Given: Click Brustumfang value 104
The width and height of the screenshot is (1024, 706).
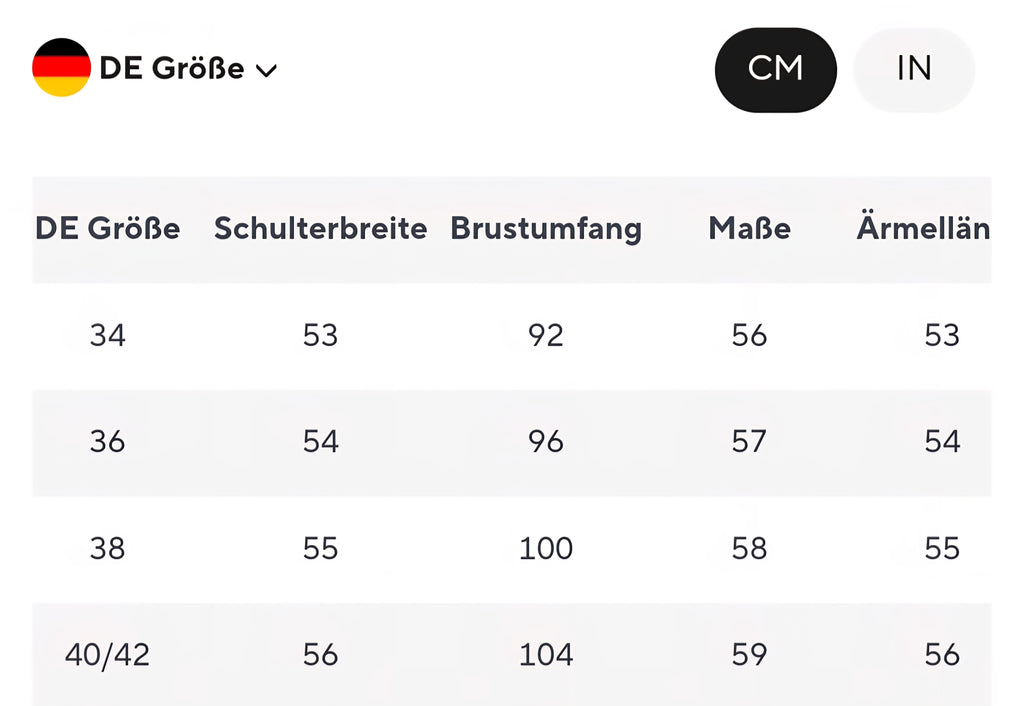Looking at the screenshot, I should [546, 655].
